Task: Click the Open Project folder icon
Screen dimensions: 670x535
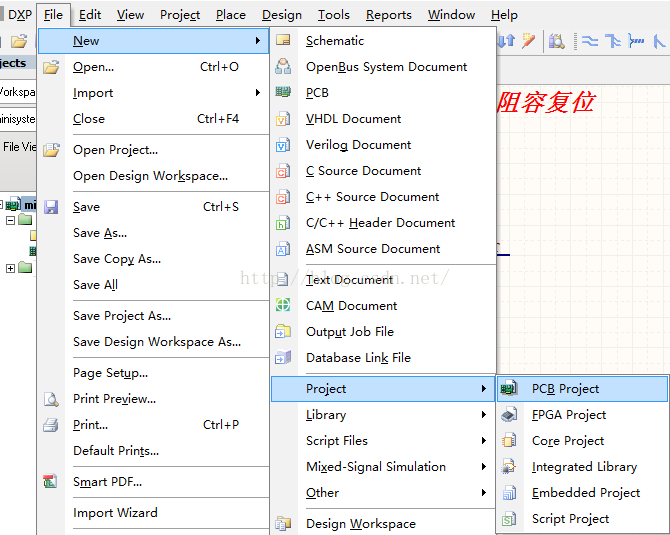Action: coord(51,150)
